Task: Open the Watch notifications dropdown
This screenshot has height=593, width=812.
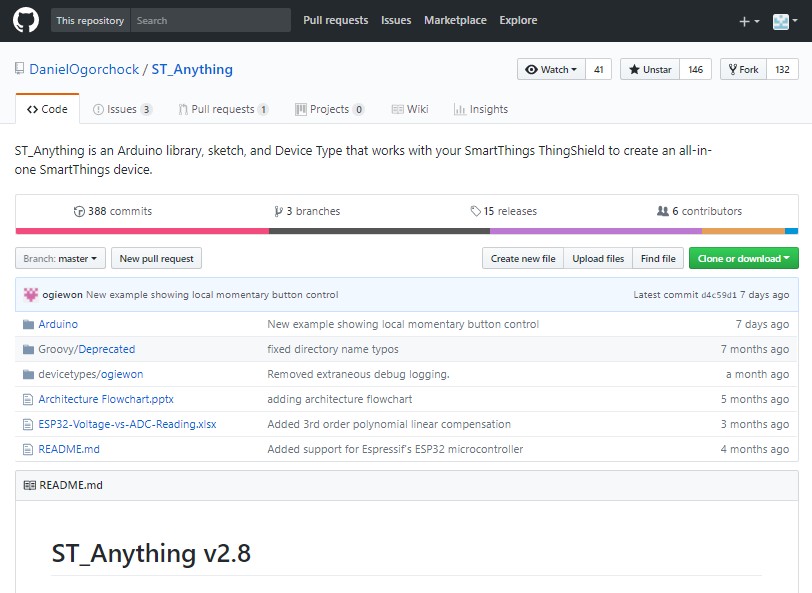Action: click(552, 69)
